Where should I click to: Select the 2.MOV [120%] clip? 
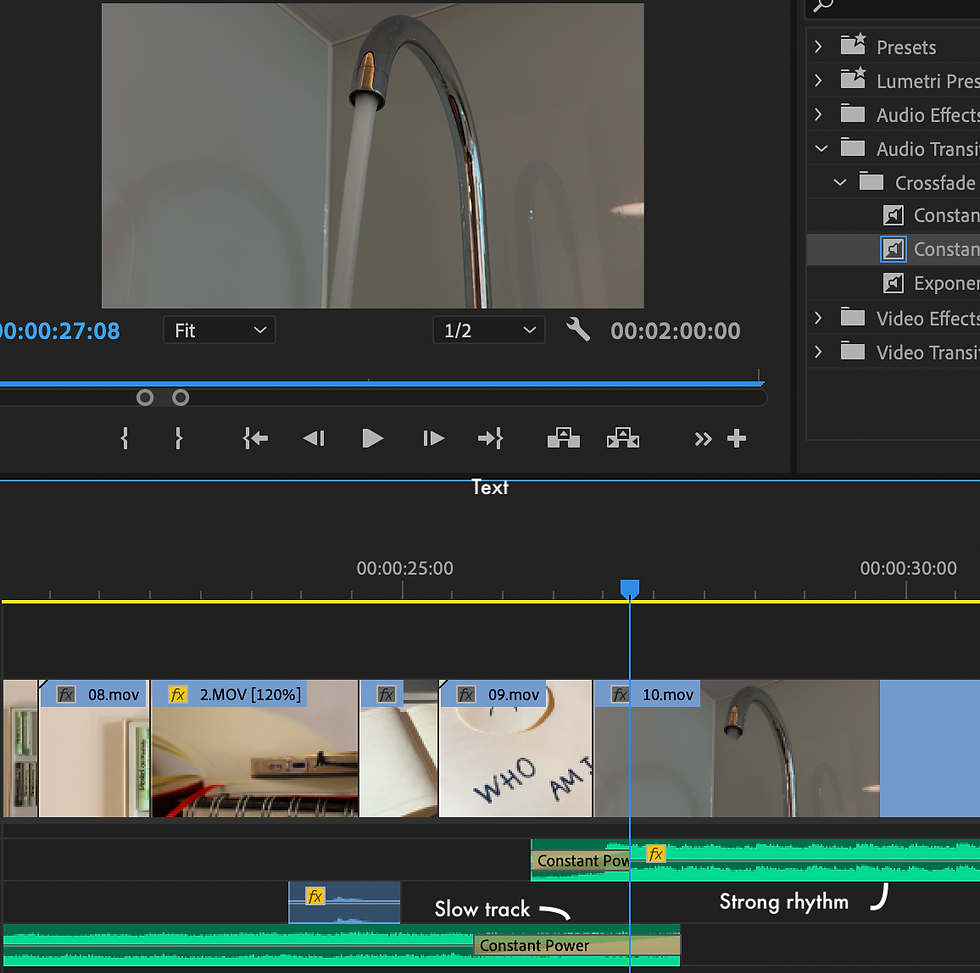[x=255, y=748]
